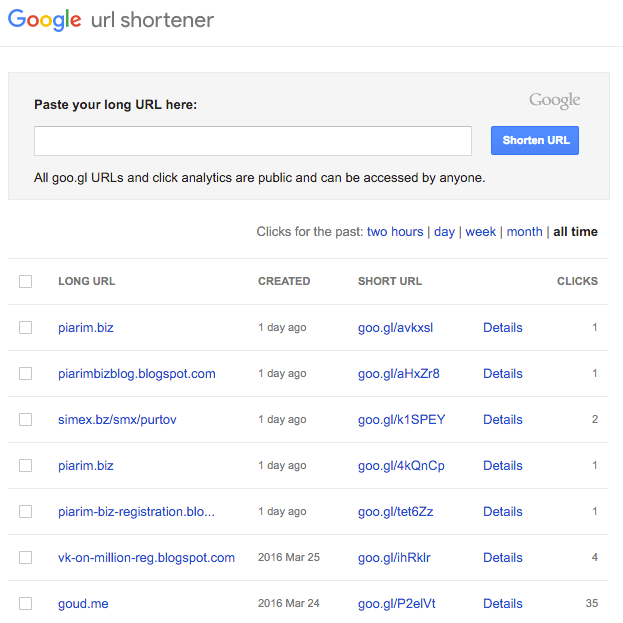
Task: Filter clicks by past day
Action: [444, 232]
